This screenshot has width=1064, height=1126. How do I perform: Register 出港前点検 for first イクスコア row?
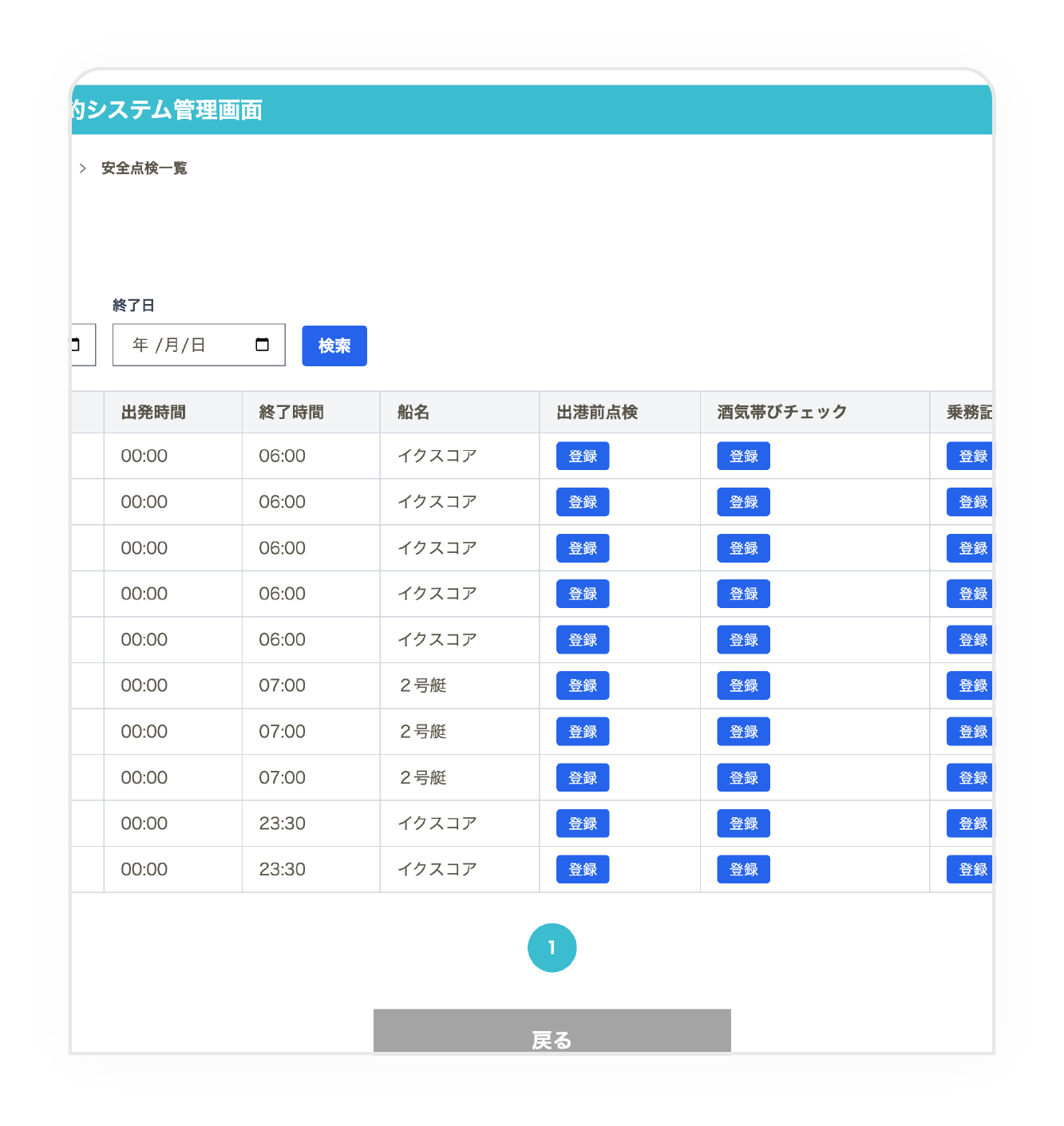582,456
